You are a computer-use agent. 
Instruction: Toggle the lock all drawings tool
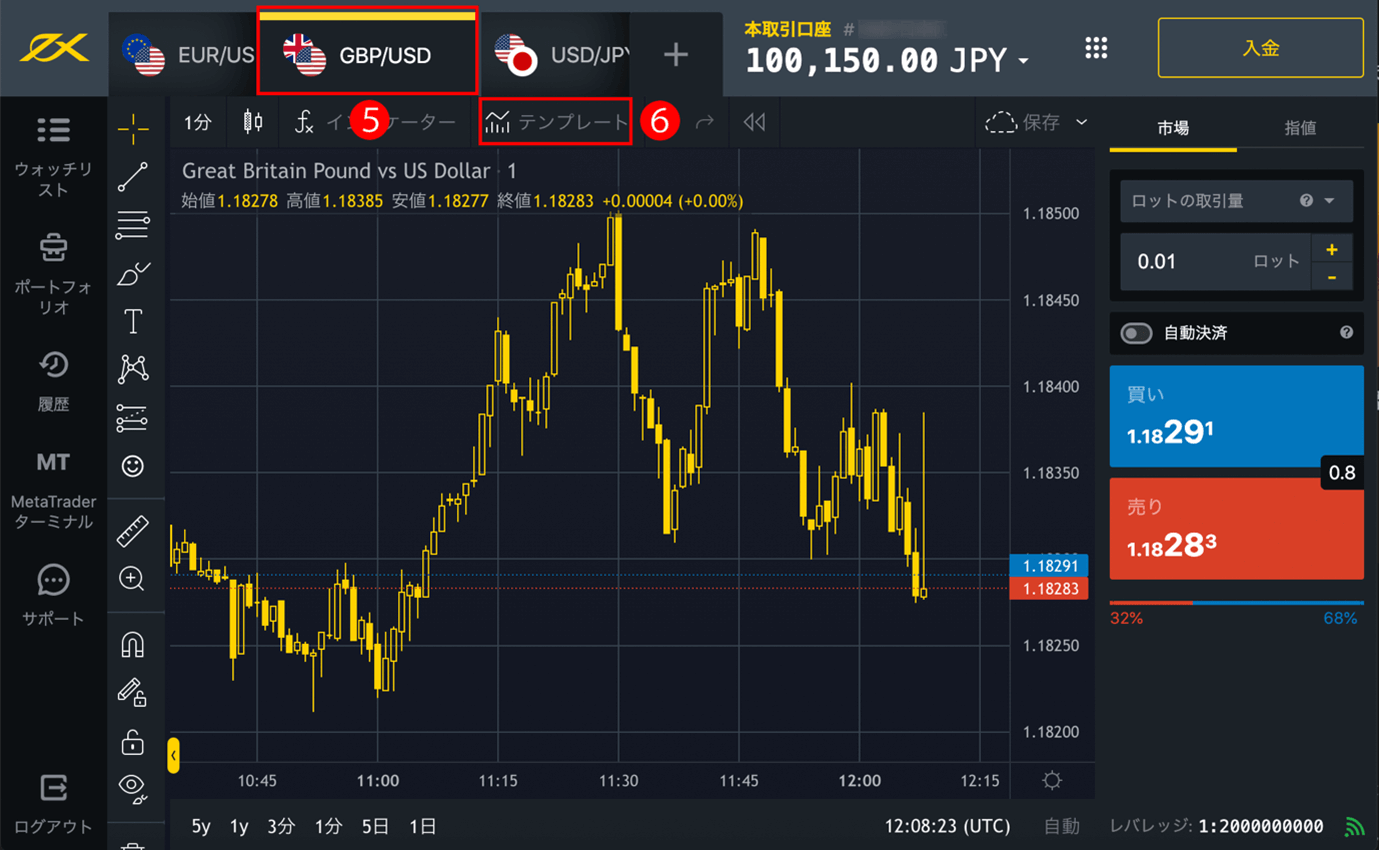[132, 742]
